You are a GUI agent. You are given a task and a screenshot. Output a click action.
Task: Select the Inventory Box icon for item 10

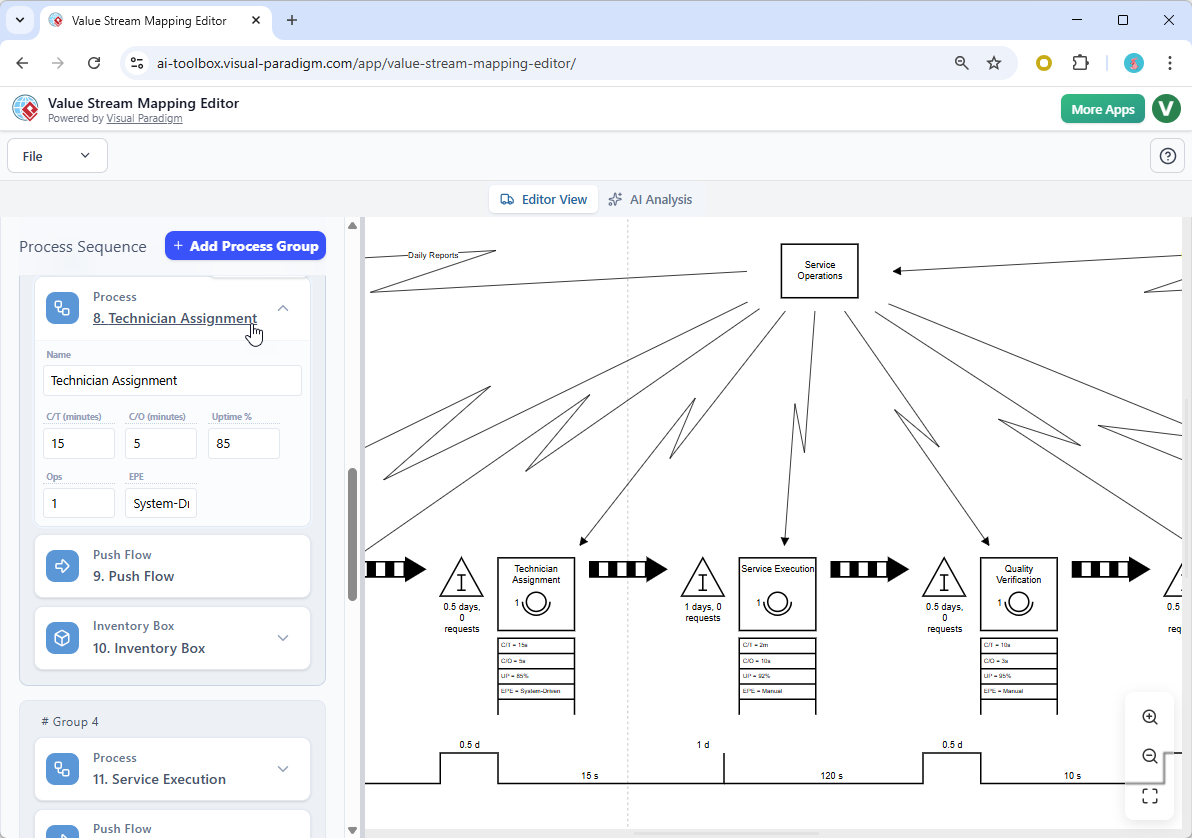pyautogui.click(x=62, y=637)
